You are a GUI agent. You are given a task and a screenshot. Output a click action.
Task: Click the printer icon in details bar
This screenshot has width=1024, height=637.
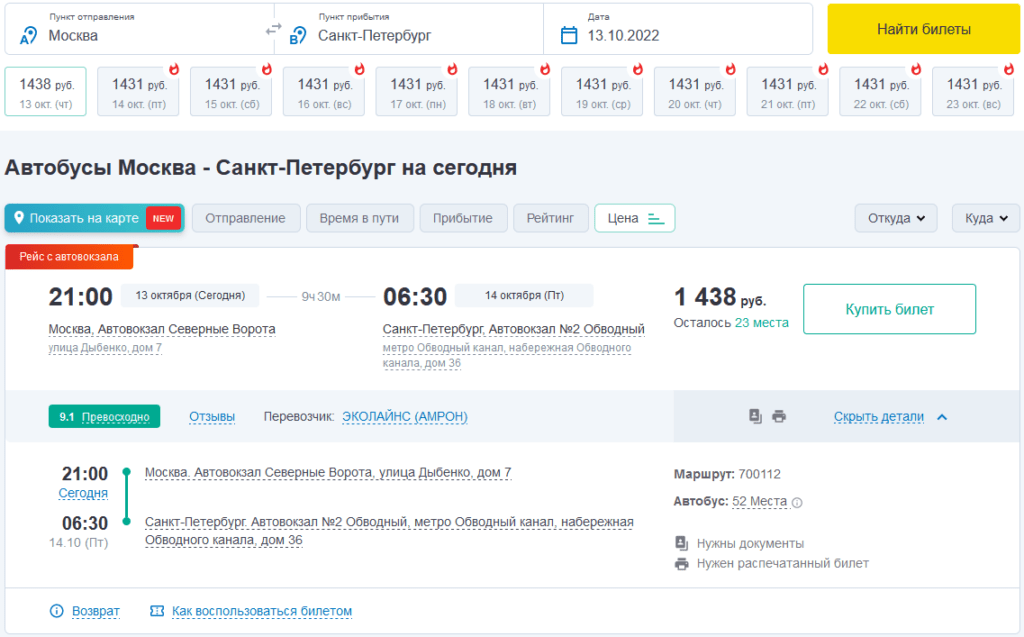pyautogui.click(x=779, y=416)
